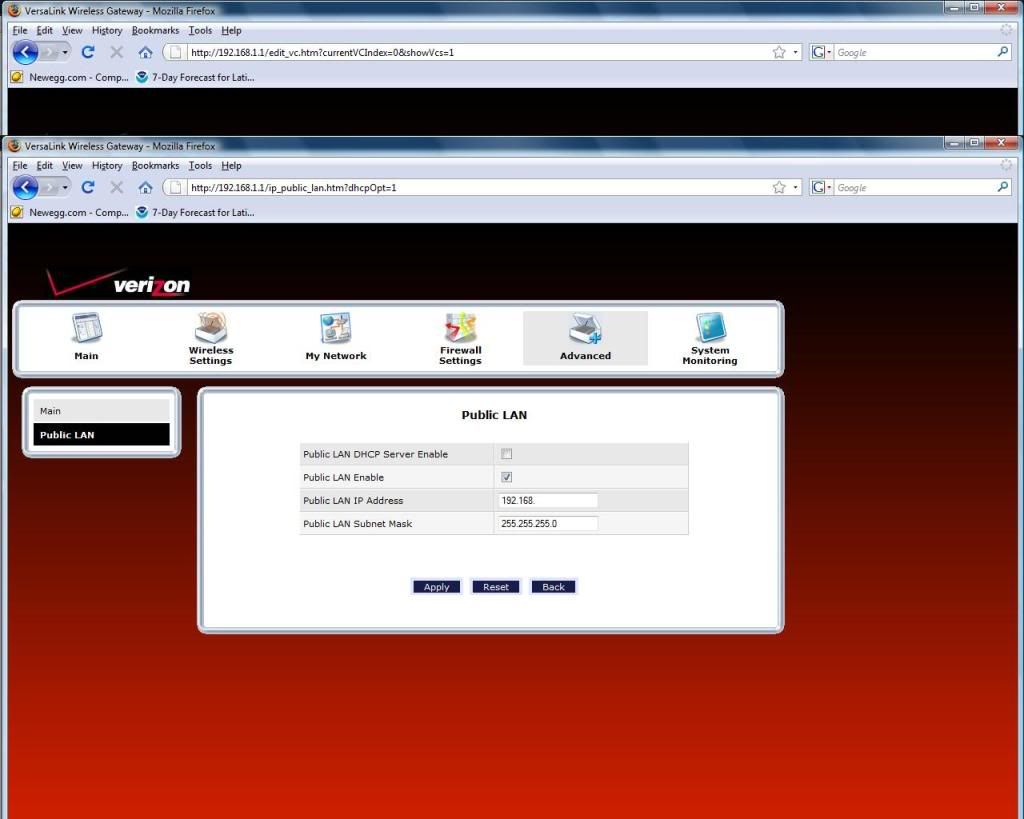Open the Google search engine dropdown in the Public LAN window
The width and height of the screenshot is (1024, 819).
tap(821, 187)
